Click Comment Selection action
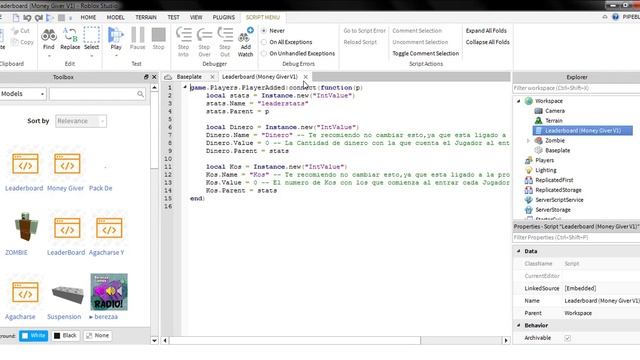This screenshot has height=360, width=640. pos(417,31)
